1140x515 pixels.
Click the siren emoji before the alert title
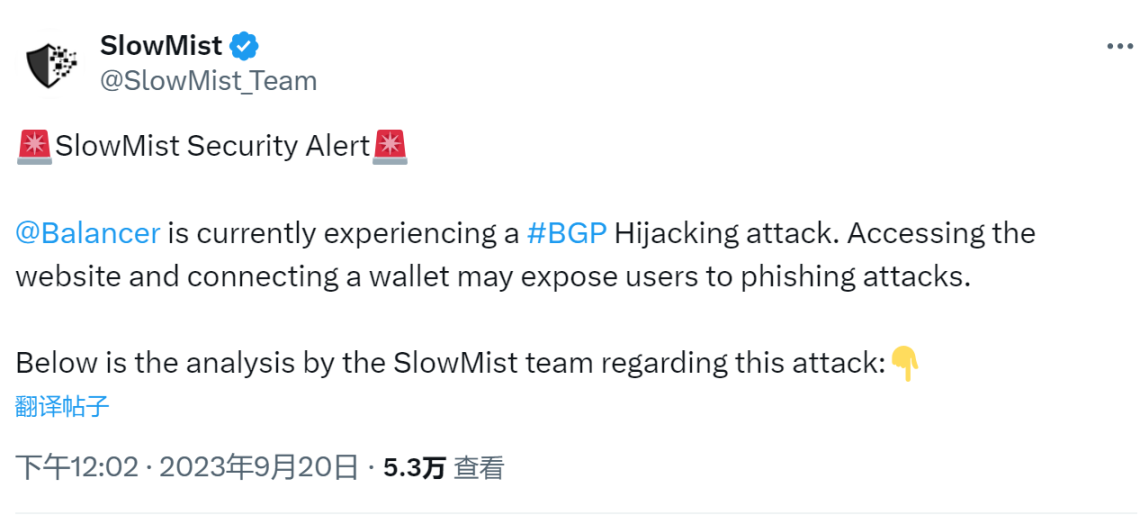[x=34, y=146]
